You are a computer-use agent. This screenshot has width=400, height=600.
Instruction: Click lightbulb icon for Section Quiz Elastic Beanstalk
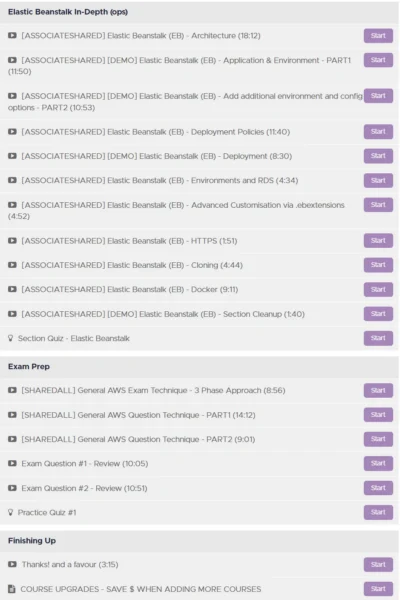point(11,338)
